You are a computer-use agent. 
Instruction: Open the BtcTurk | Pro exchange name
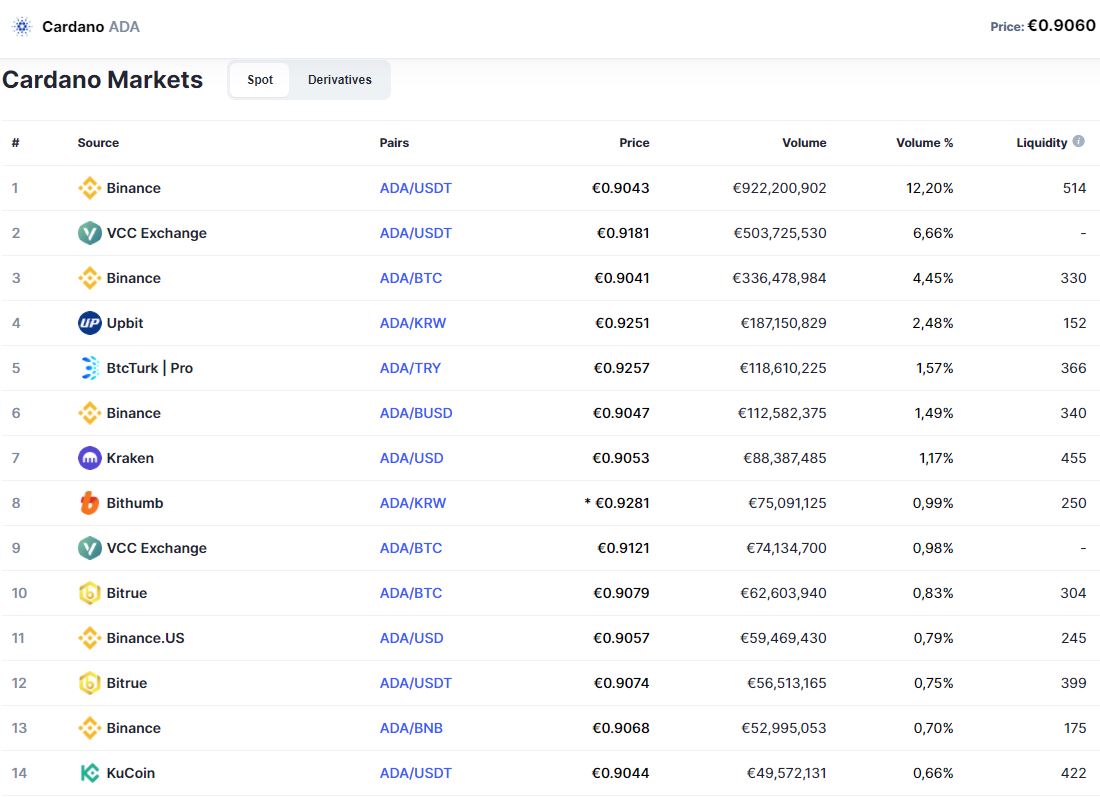point(149,368)
